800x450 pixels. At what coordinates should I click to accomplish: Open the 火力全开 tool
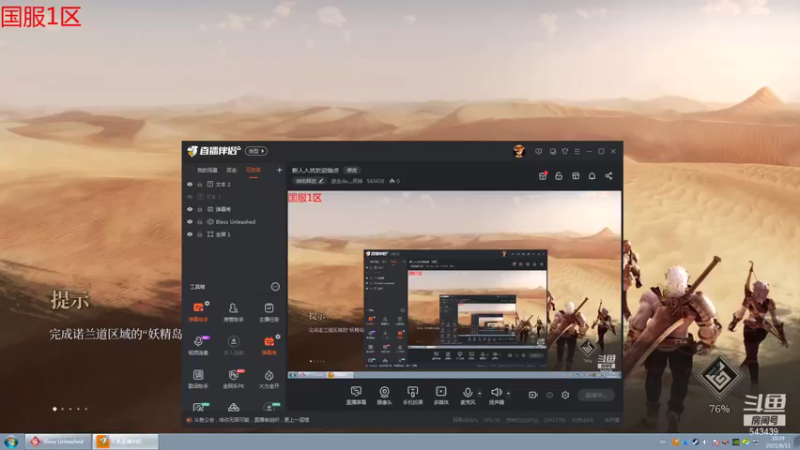[x=269, y=379]
